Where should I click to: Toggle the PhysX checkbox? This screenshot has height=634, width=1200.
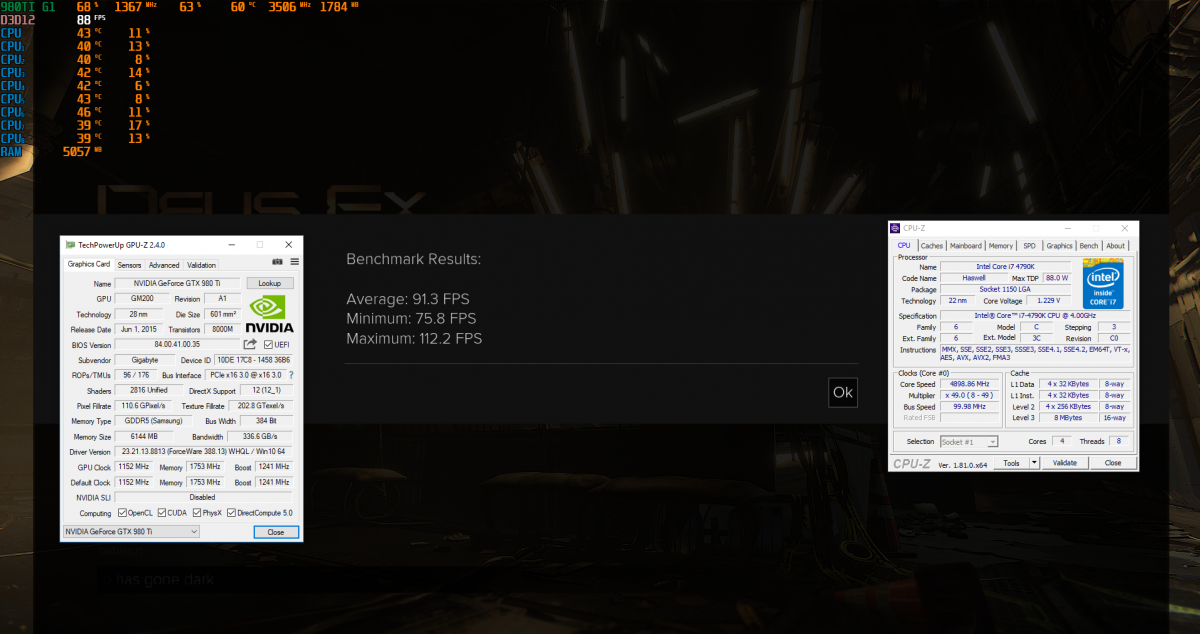[197, 513]
